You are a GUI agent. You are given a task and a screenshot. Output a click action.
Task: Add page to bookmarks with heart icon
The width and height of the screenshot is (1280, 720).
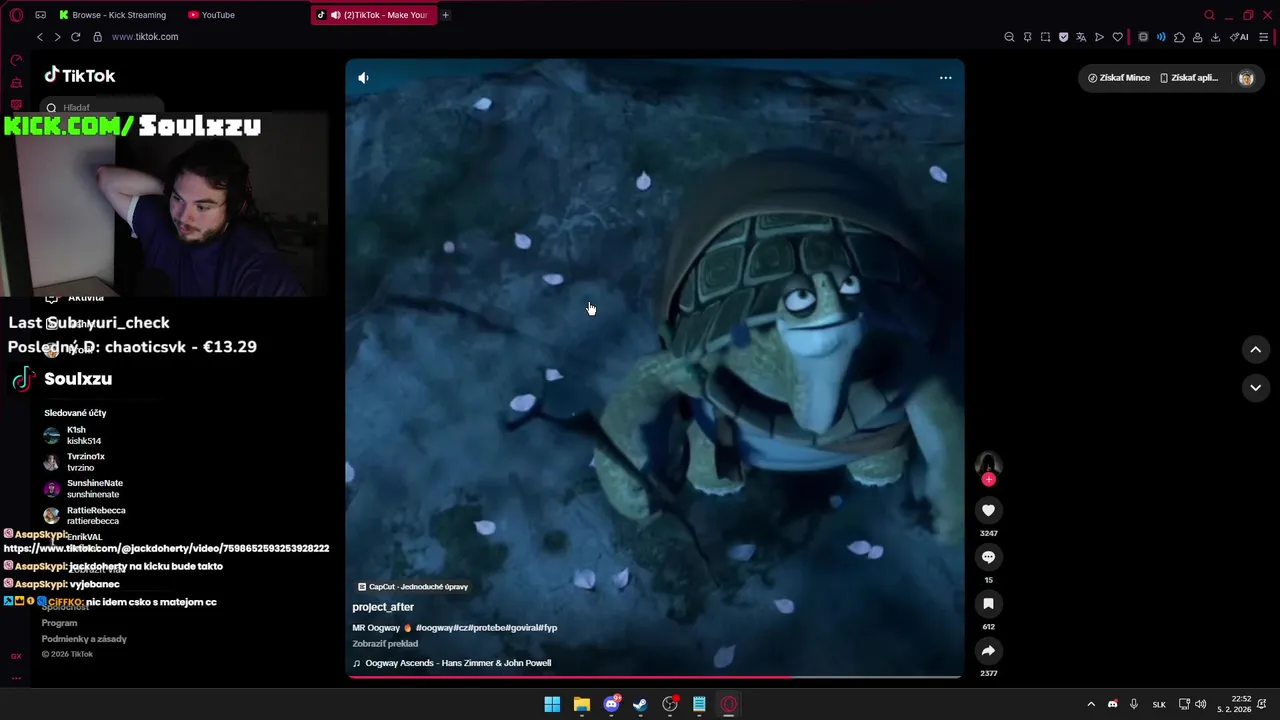click(1117, 37)
